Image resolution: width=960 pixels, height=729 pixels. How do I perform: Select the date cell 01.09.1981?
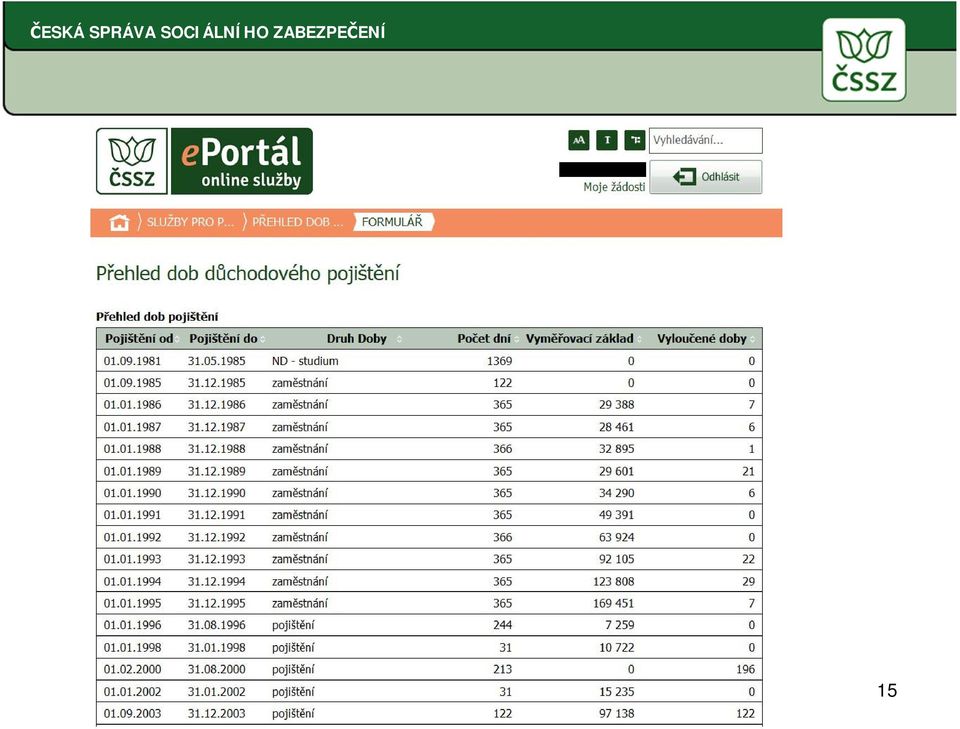[132, 361]
